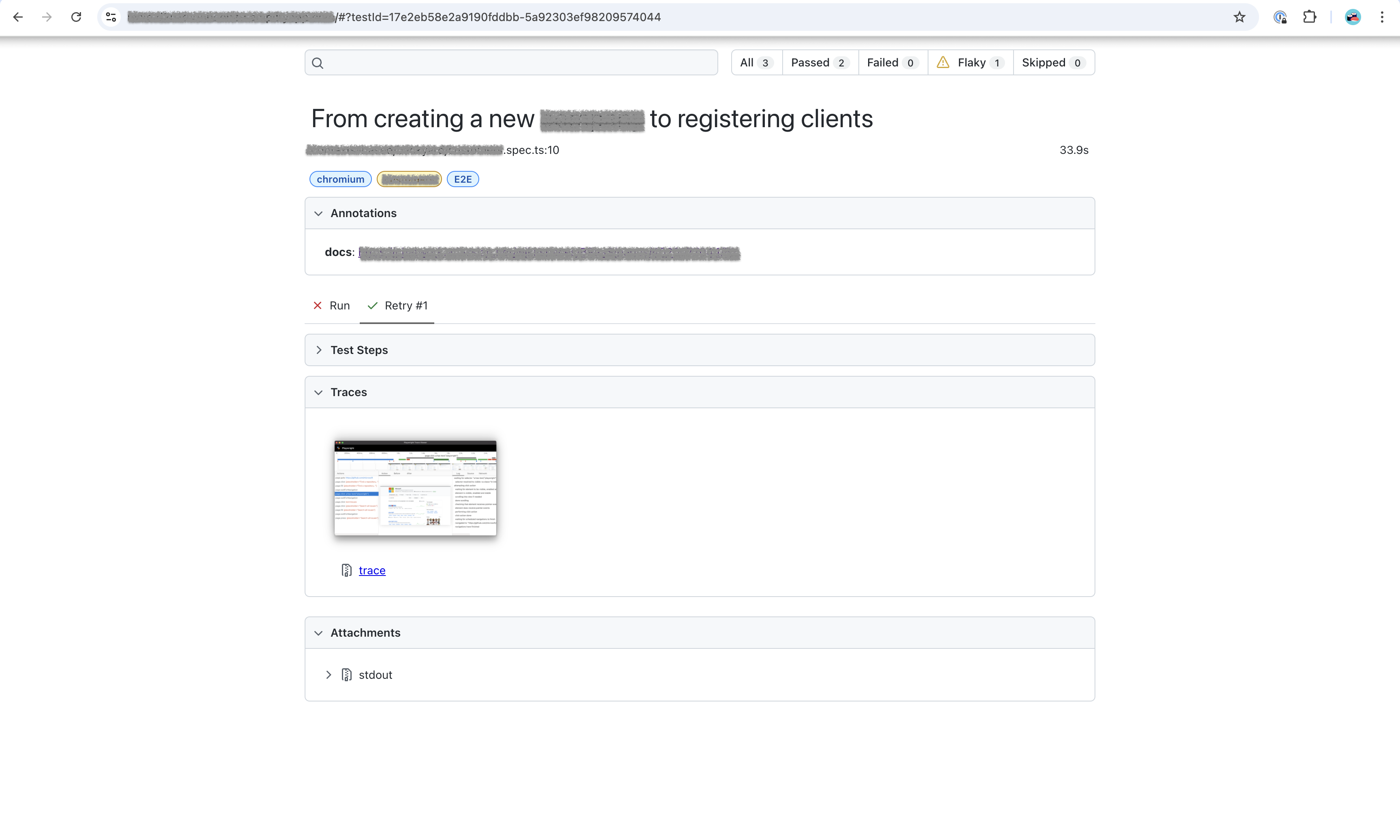The height and width of the screenshot is (840, 1400).
Task: Filter tests by Passed status
Action: point(820,63)
